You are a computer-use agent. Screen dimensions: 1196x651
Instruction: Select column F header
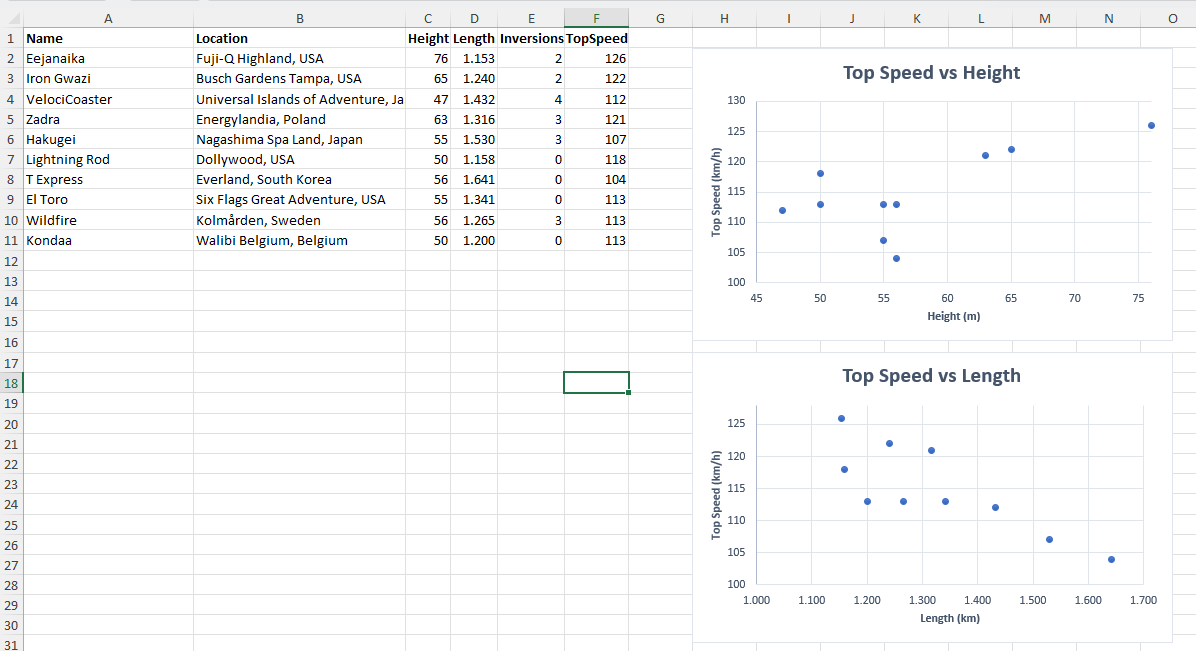[x=596, y=17]
